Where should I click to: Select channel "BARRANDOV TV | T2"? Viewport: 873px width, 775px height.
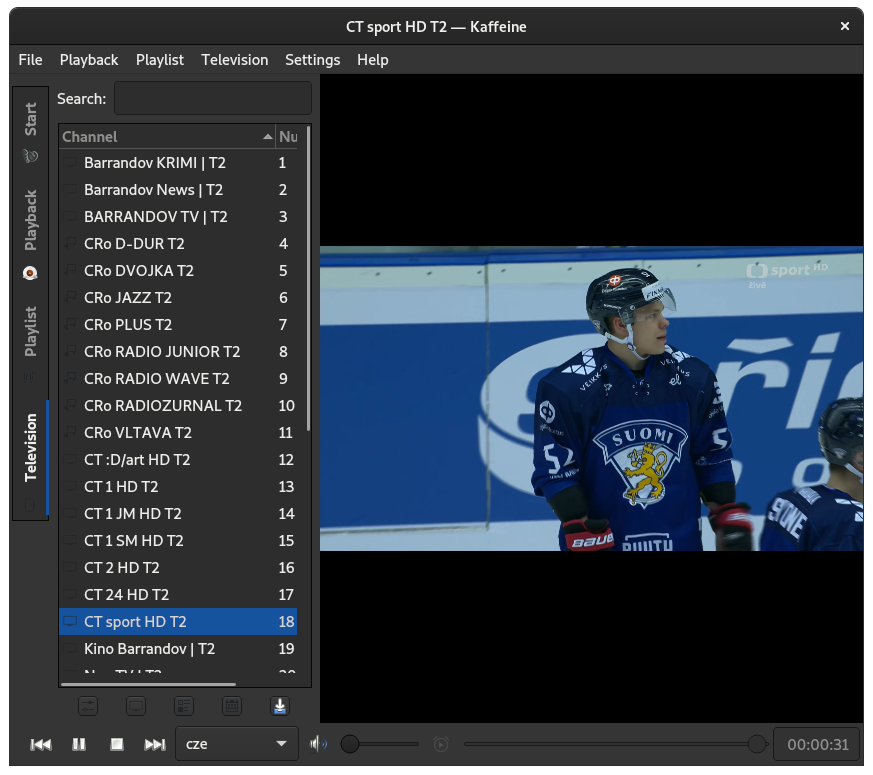tap(178, 217)
